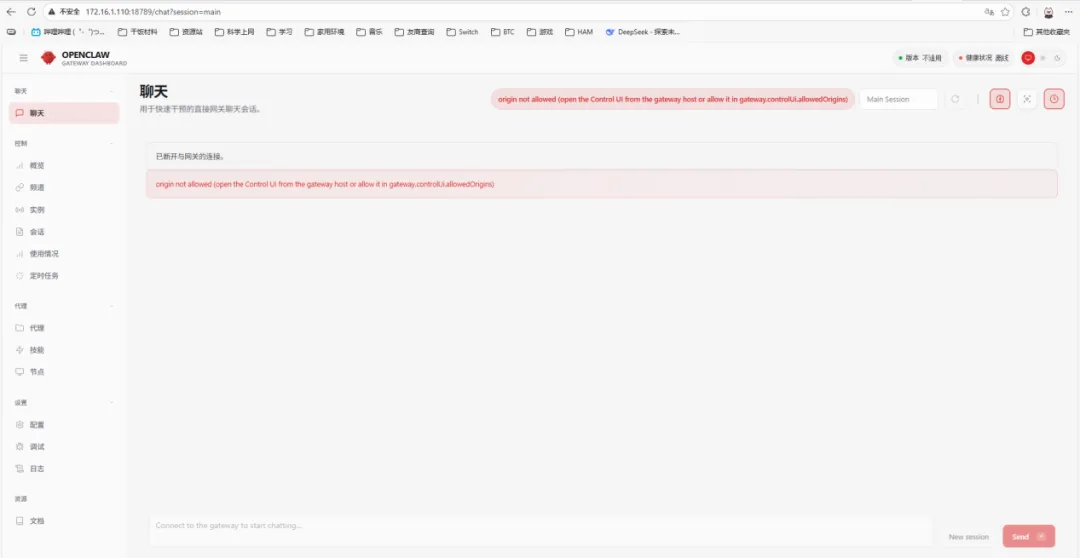Collapse the 控制 sidebar section
Screen dimensions: 1080x558
pos(64,143)
